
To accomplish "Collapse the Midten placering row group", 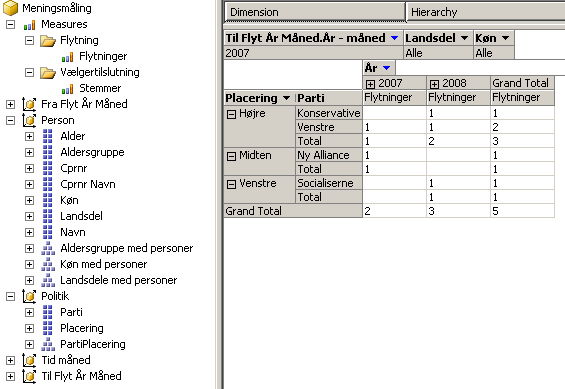I will tap(231, 156).
